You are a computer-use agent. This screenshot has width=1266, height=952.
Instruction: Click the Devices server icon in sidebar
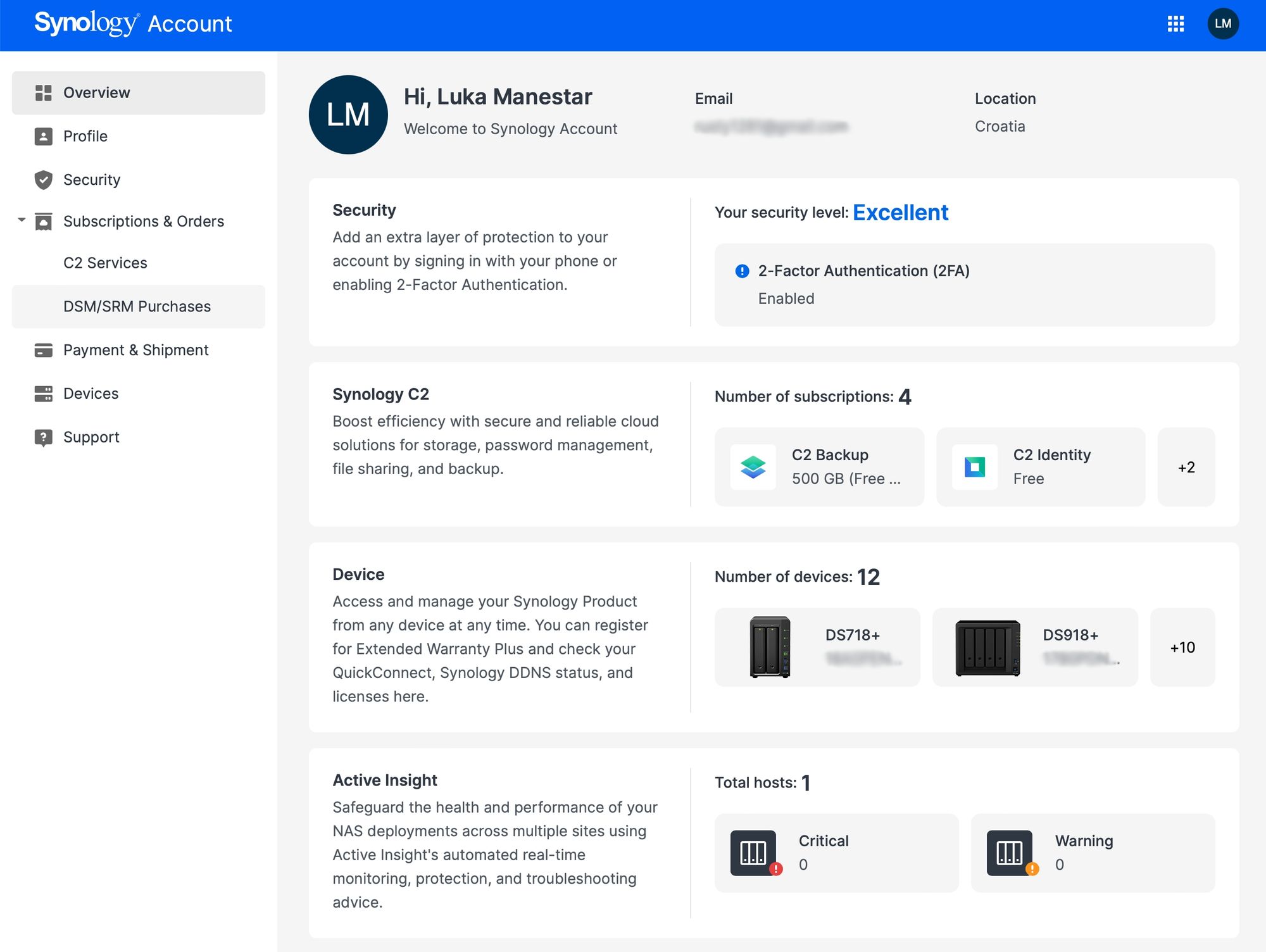[43, 394]
